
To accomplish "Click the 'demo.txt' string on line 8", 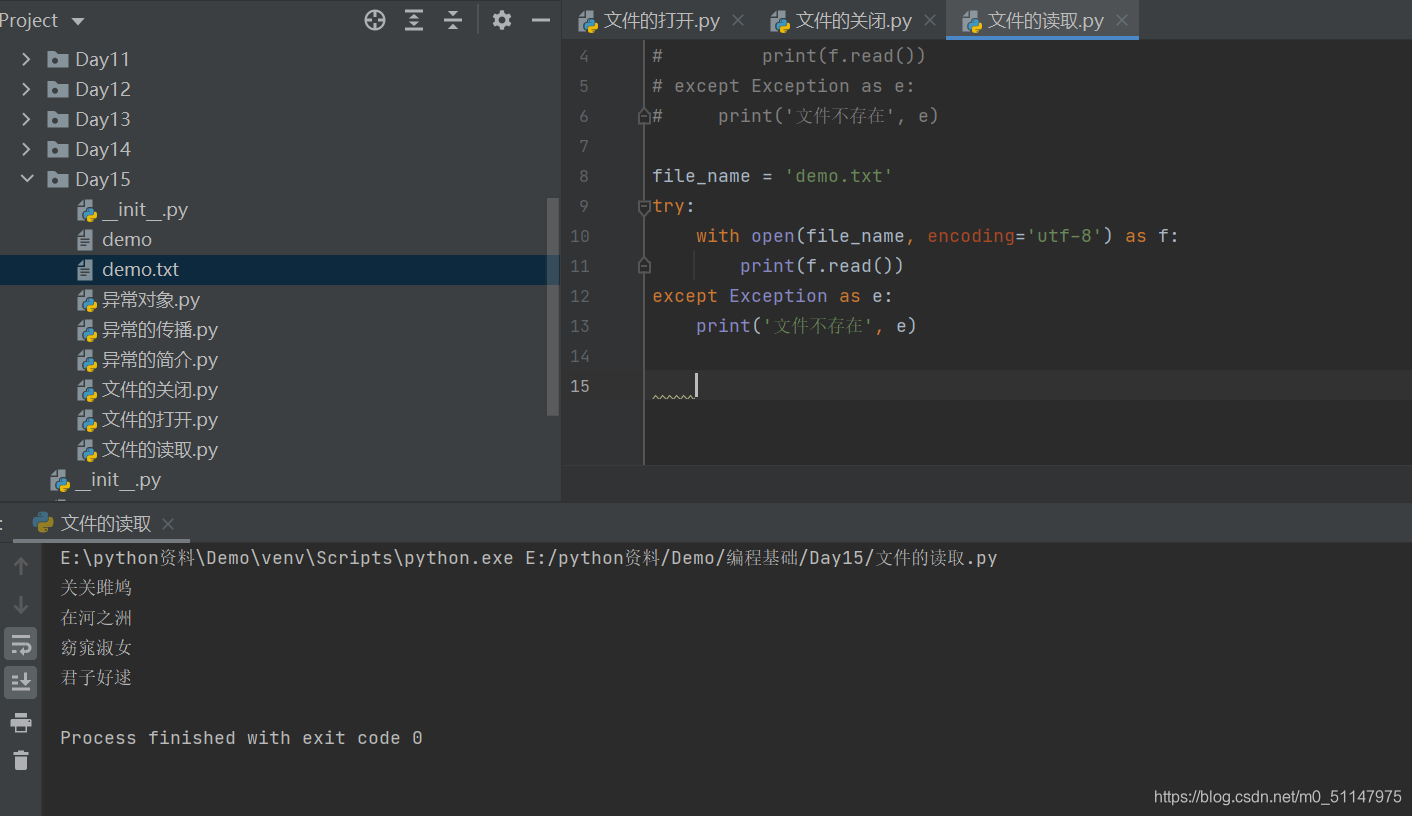I will tap(838, 176).
